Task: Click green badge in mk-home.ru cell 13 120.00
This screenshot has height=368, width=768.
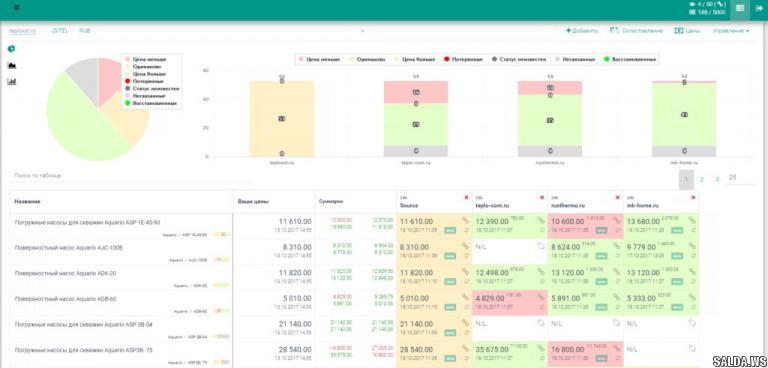Action: point(677,281)
